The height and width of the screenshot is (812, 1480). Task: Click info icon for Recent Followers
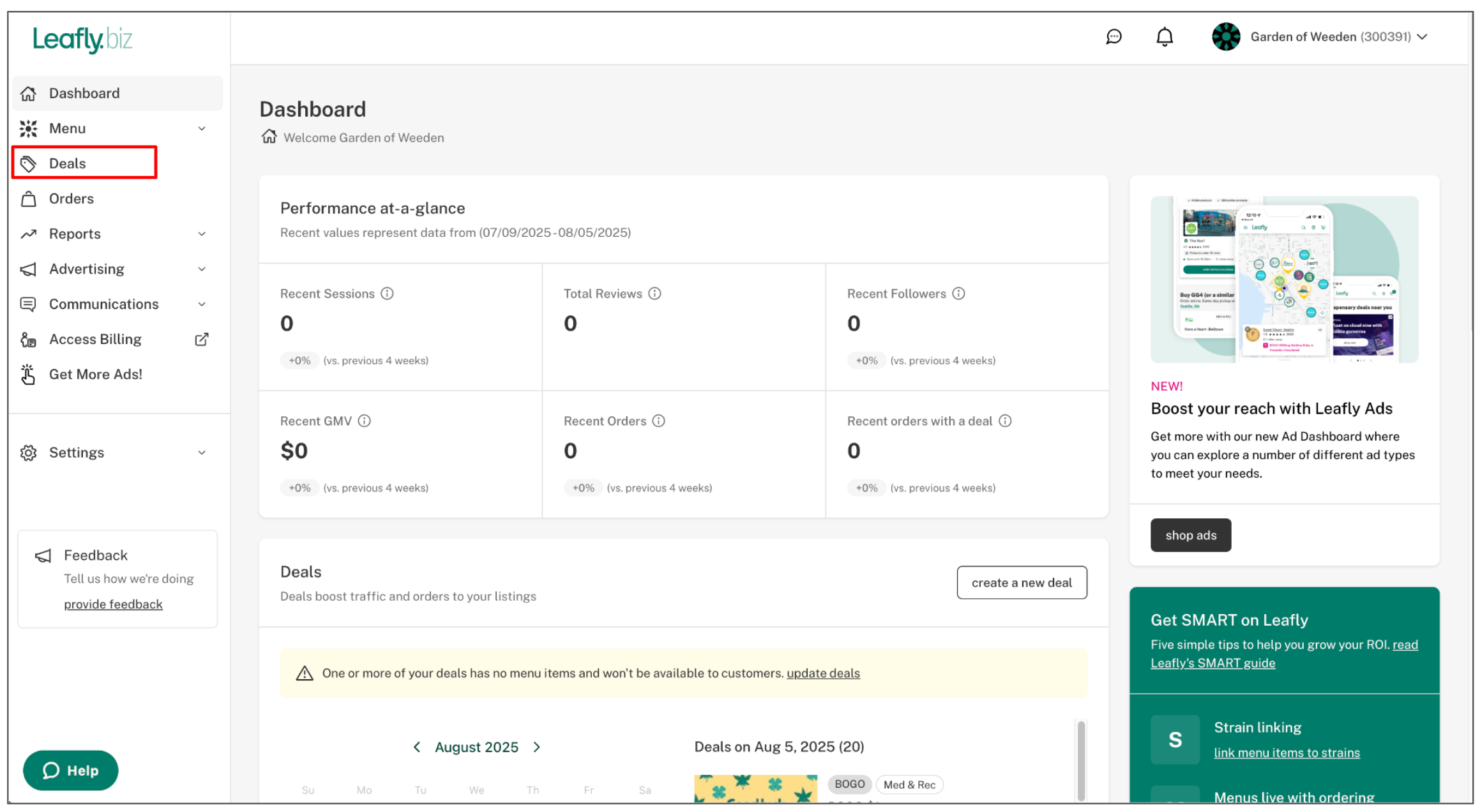tap(958, 294)
